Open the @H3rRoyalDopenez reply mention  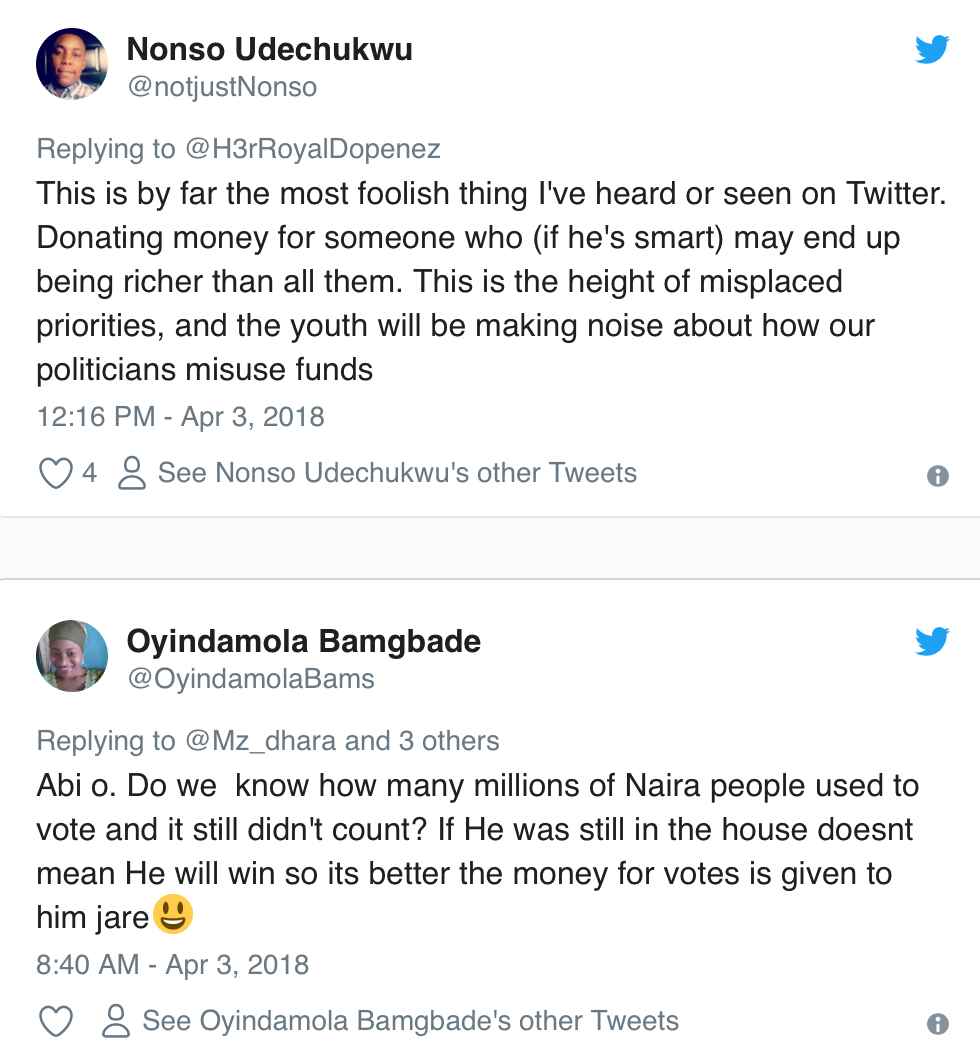[x=312, y=149]
